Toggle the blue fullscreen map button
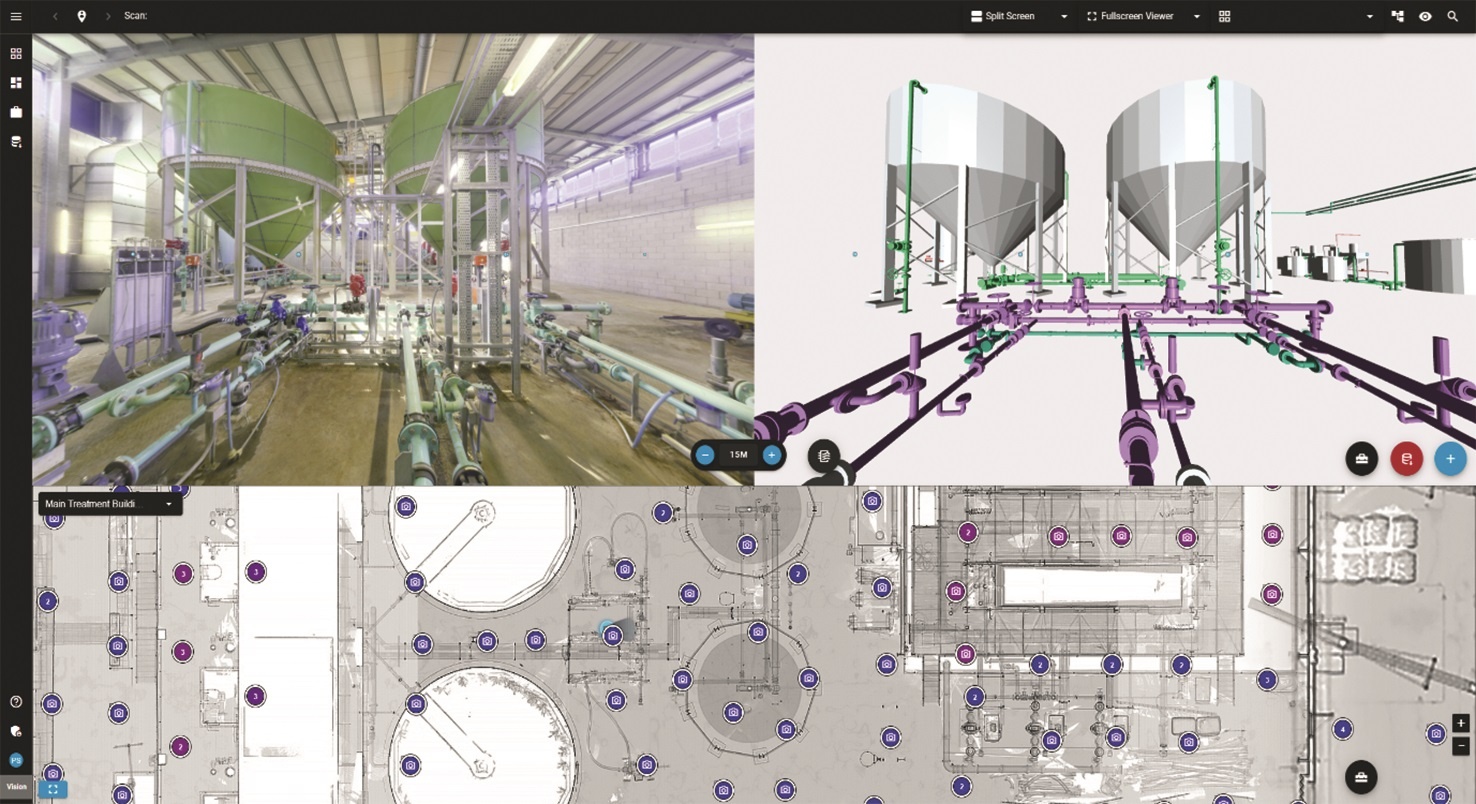 point(53,789)
